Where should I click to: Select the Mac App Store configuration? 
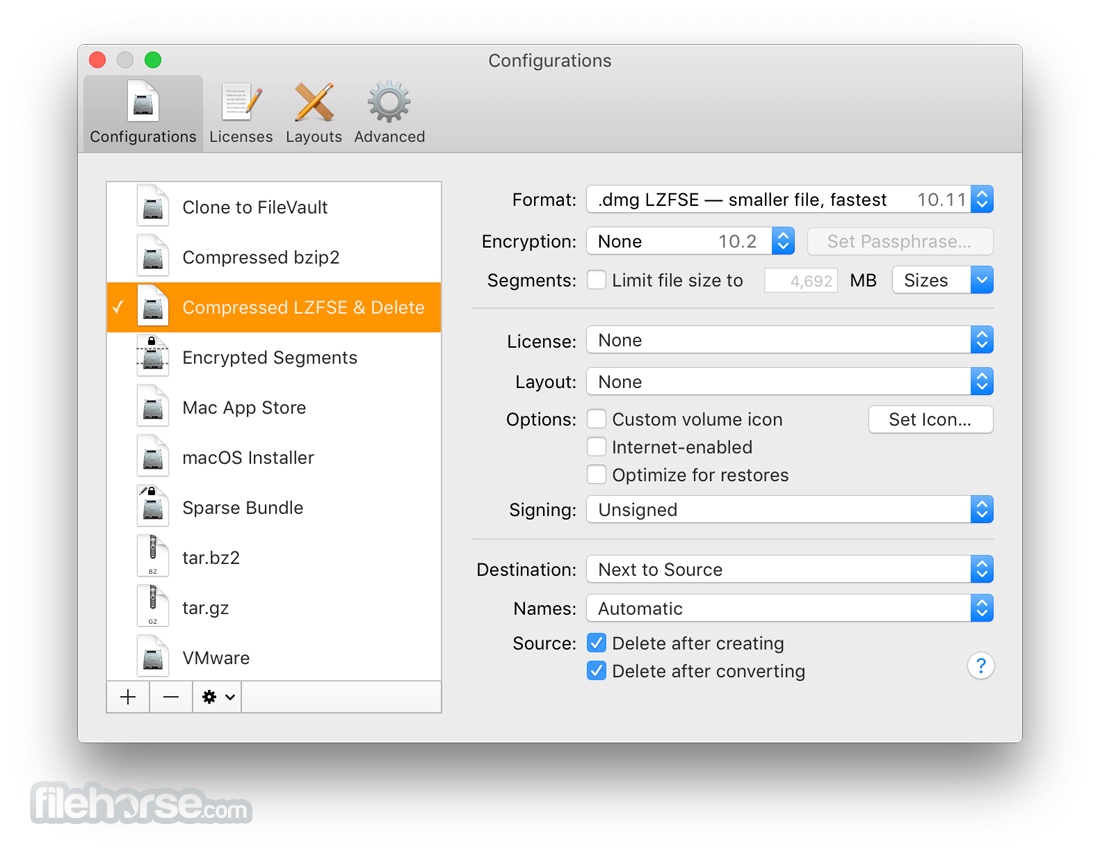(274, 407)
